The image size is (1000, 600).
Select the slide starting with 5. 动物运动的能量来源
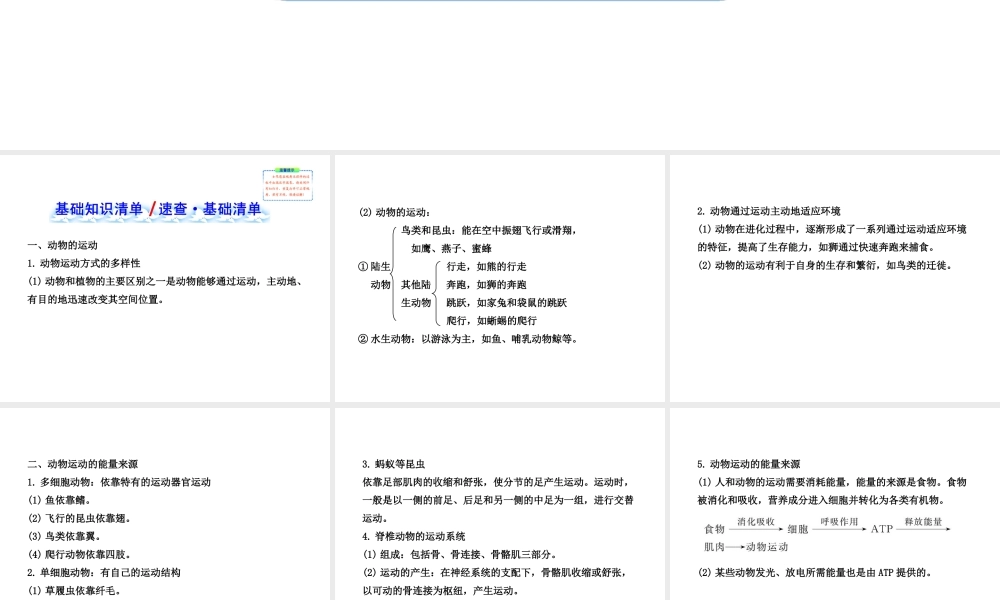click(x=835, y=504)
